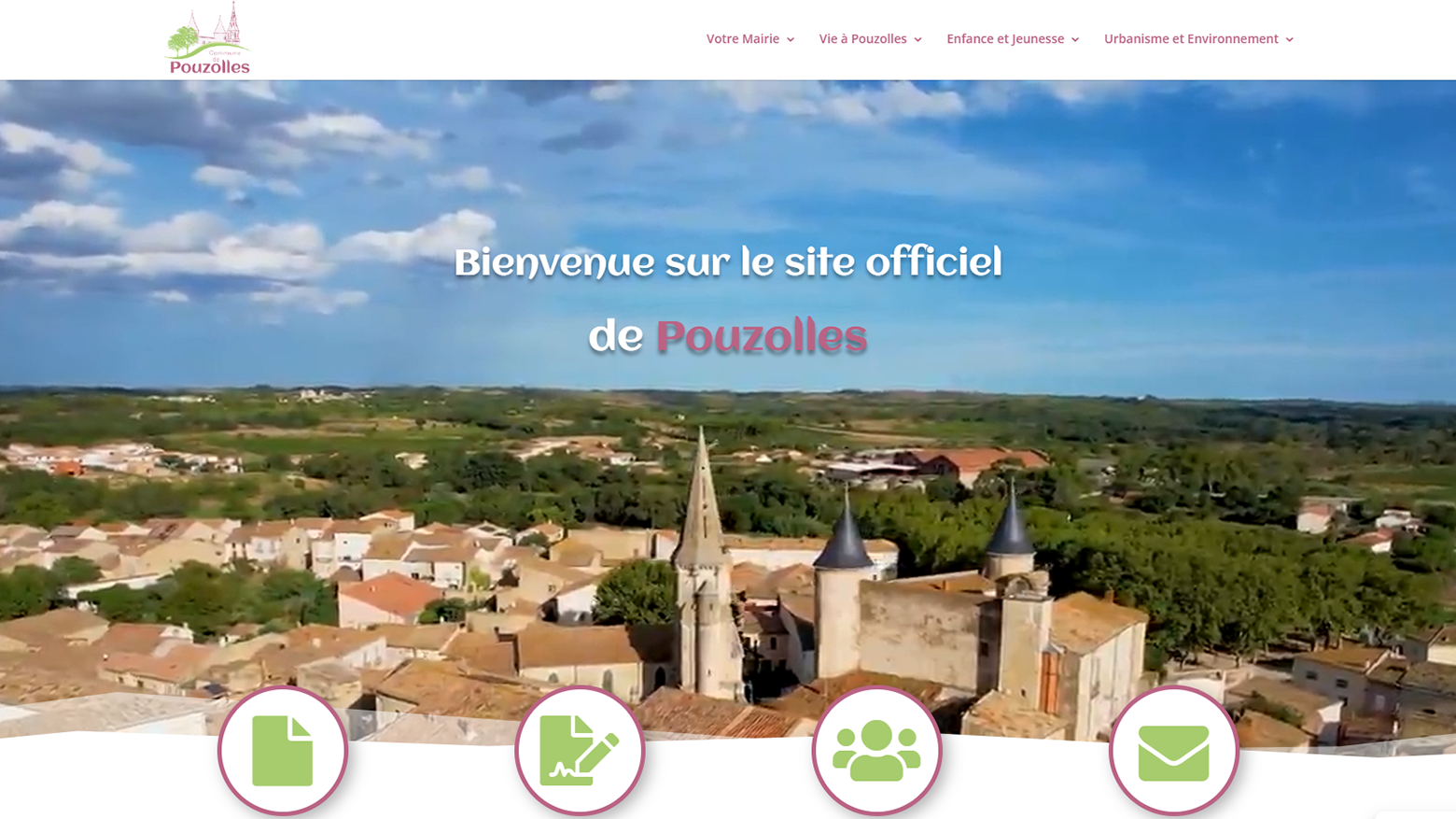Open the envelope contact icon circle
The width and height of the screenshot is (1456, 819).
(x=1173, y=751)
